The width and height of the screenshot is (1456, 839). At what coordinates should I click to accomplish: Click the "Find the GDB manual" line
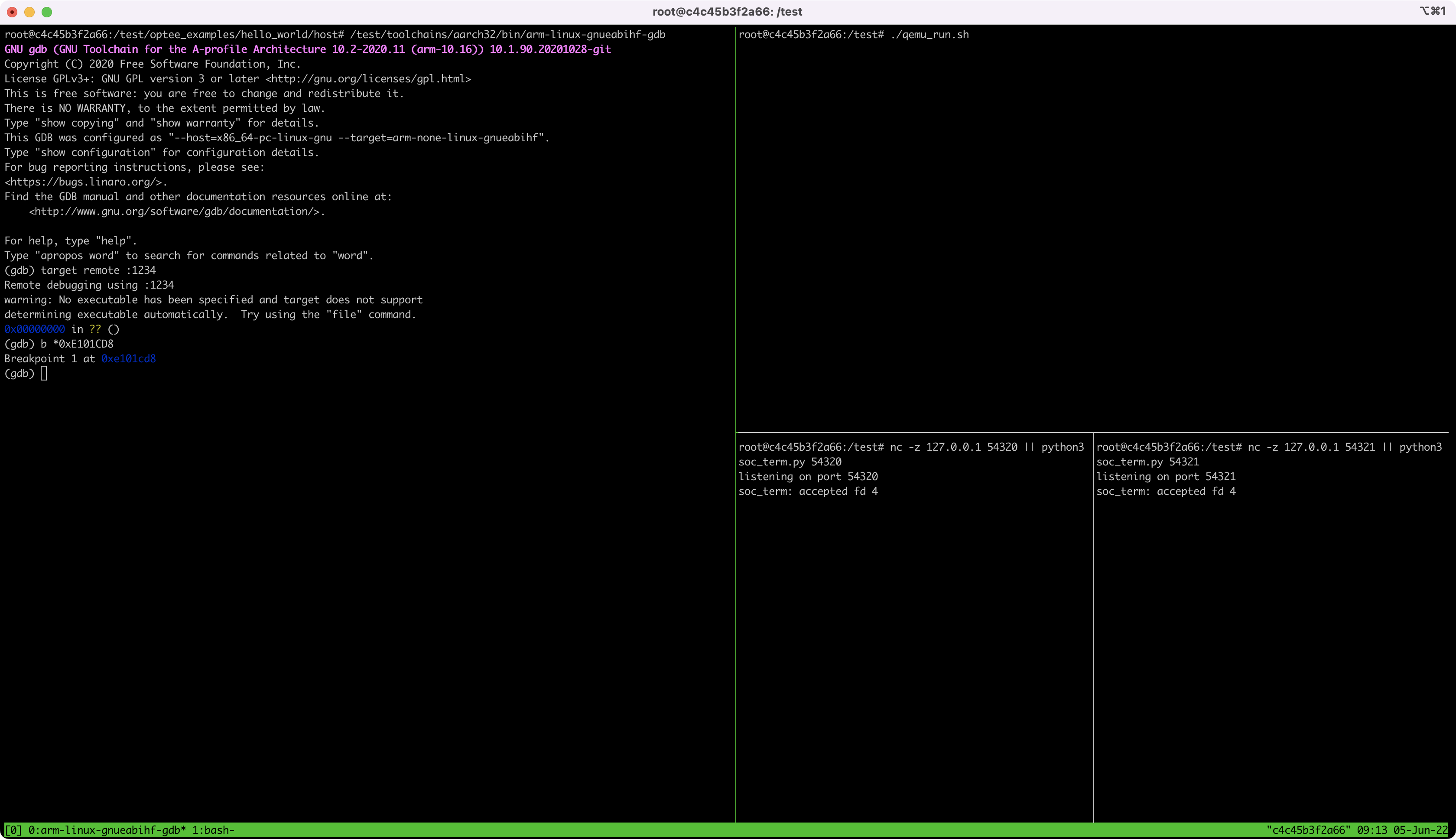[198, 196]
